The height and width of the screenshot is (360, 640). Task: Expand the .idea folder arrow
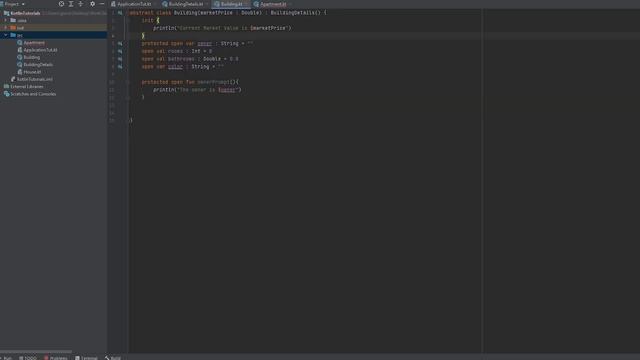(6, 20)
